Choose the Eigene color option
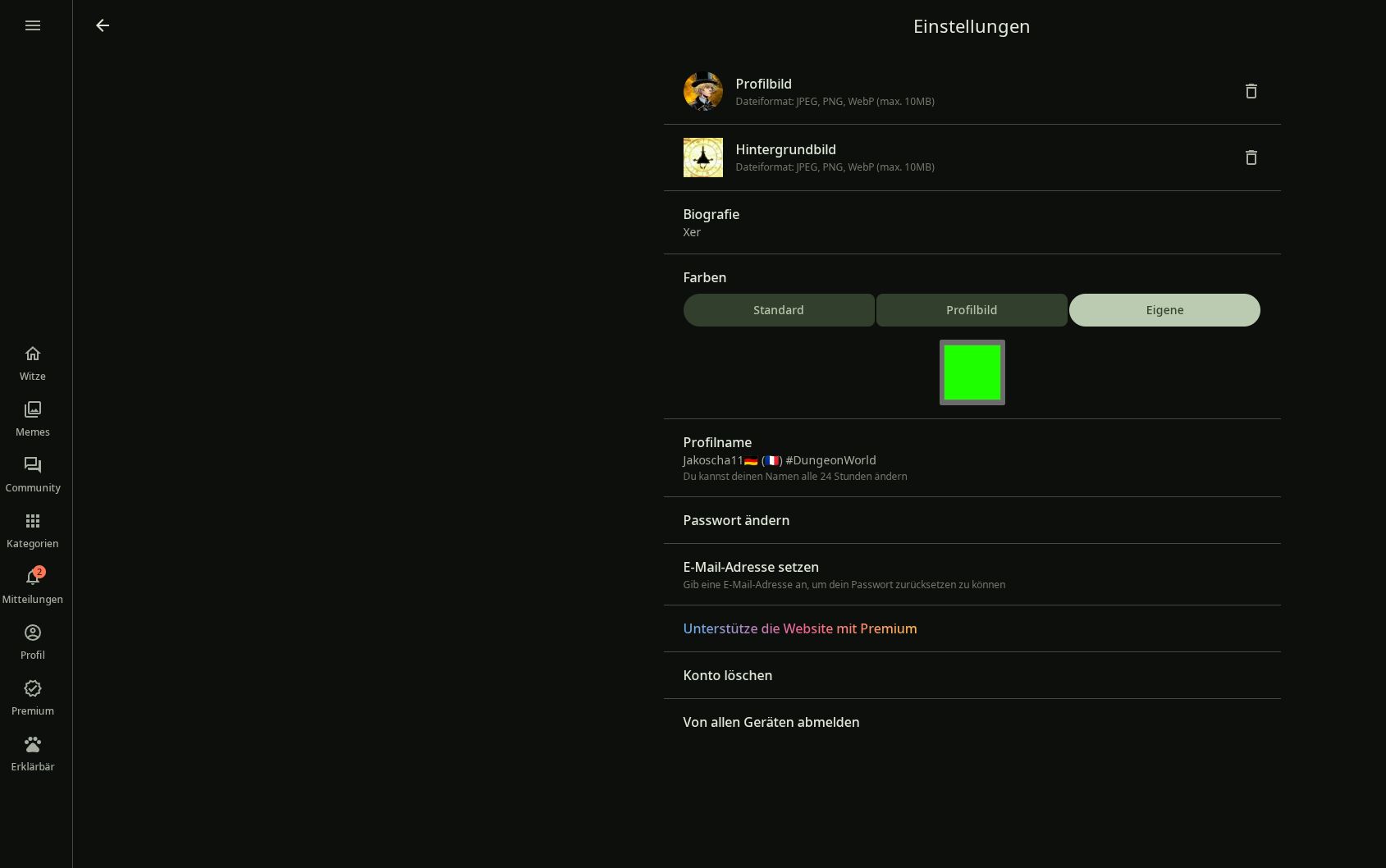This screenshot has height=868, width=1386. point(1164,310)
